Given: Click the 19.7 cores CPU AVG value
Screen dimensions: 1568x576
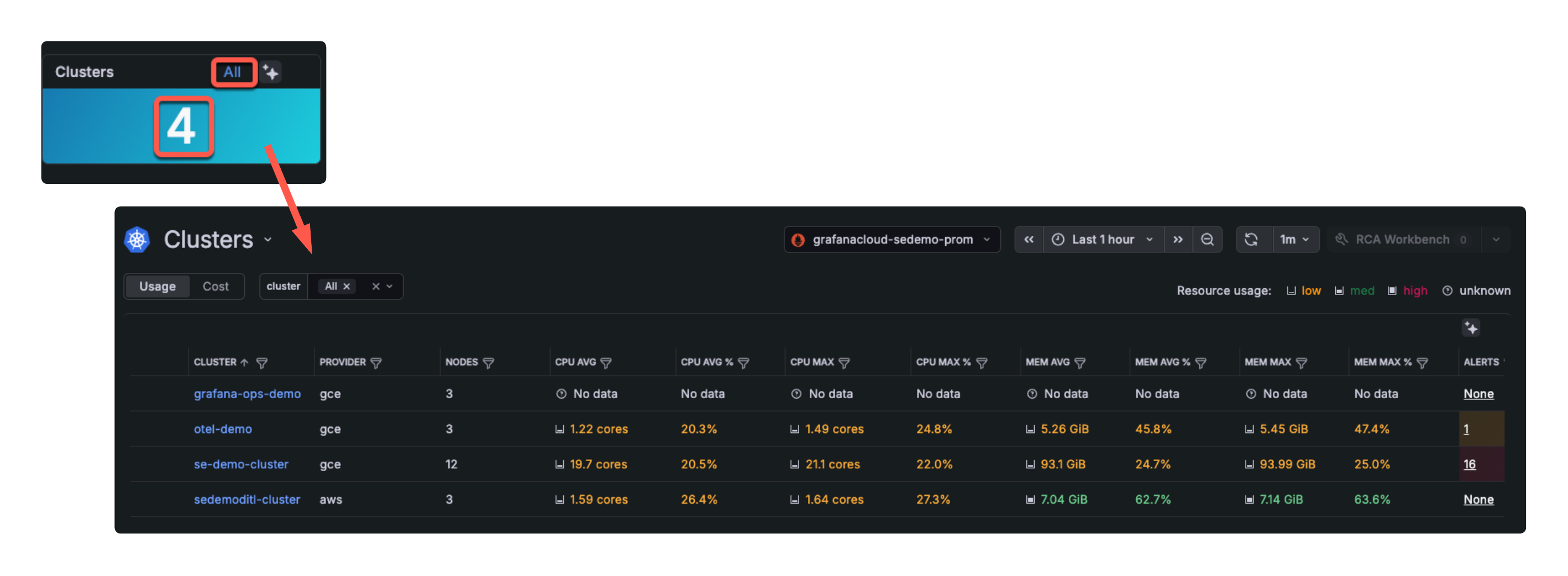Looking at the screenshot, I should [599, 464].
